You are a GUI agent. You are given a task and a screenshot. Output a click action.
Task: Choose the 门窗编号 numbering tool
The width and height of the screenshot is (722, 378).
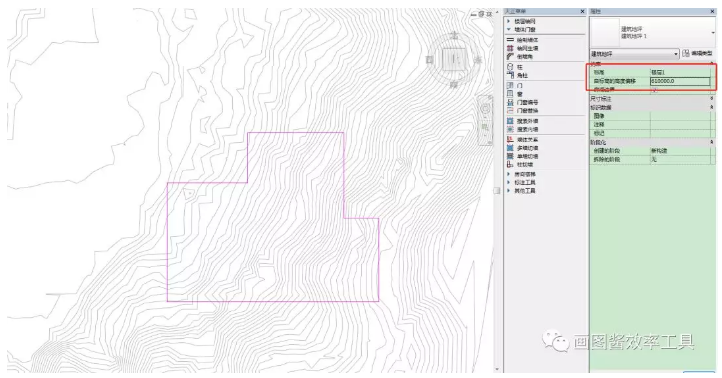[x=523, y=102]
